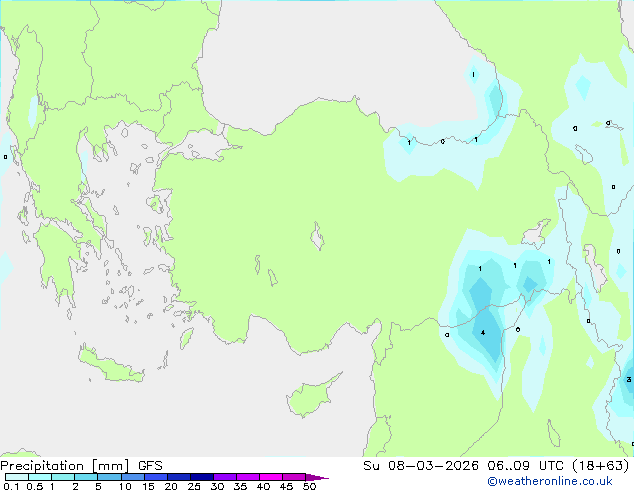Click the '06..09 UTC' time text
The height and width of the screenshot is (490, 634).
click(525, 466)
